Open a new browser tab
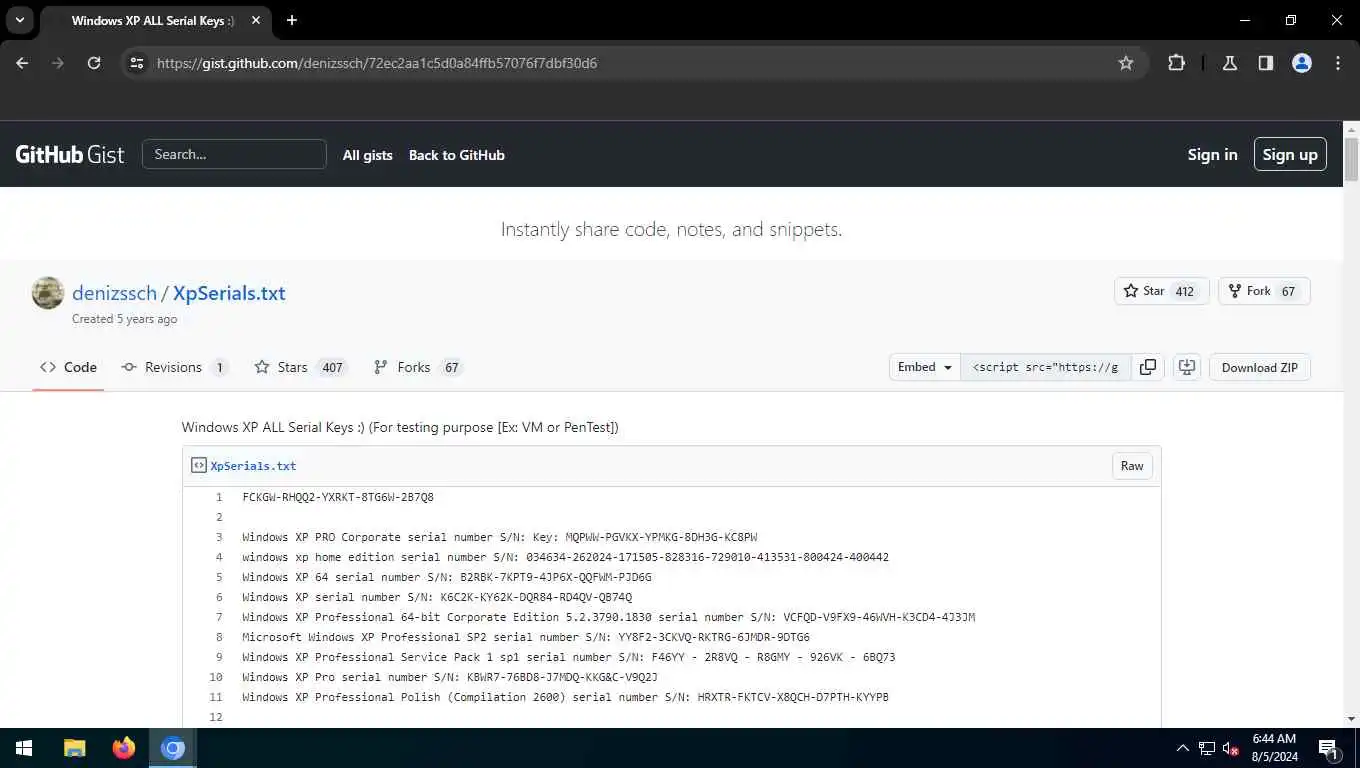 pyautogui.click(x=292, y=20)
